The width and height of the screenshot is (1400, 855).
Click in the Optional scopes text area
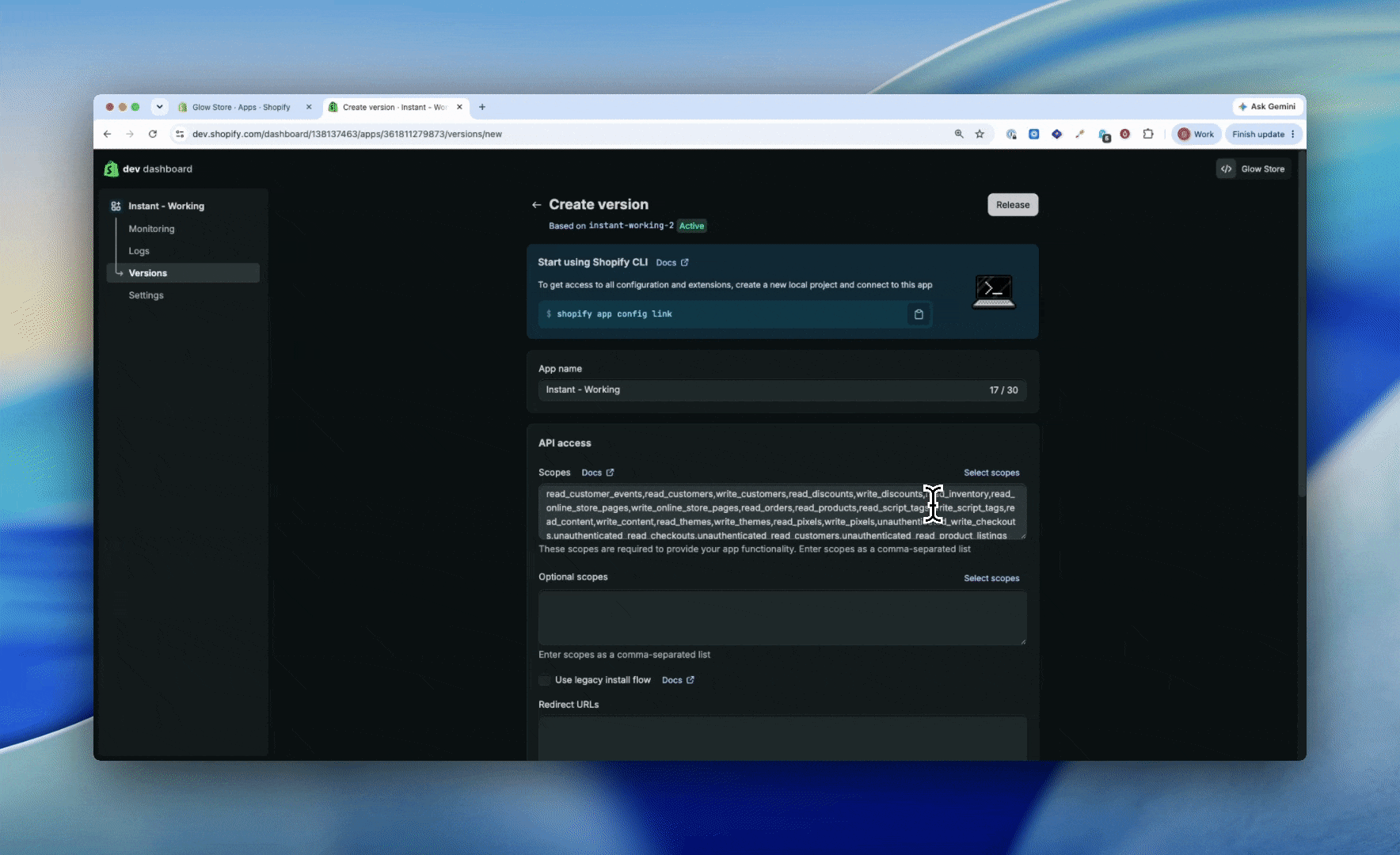pyautogui.click(x=782, y=617)
